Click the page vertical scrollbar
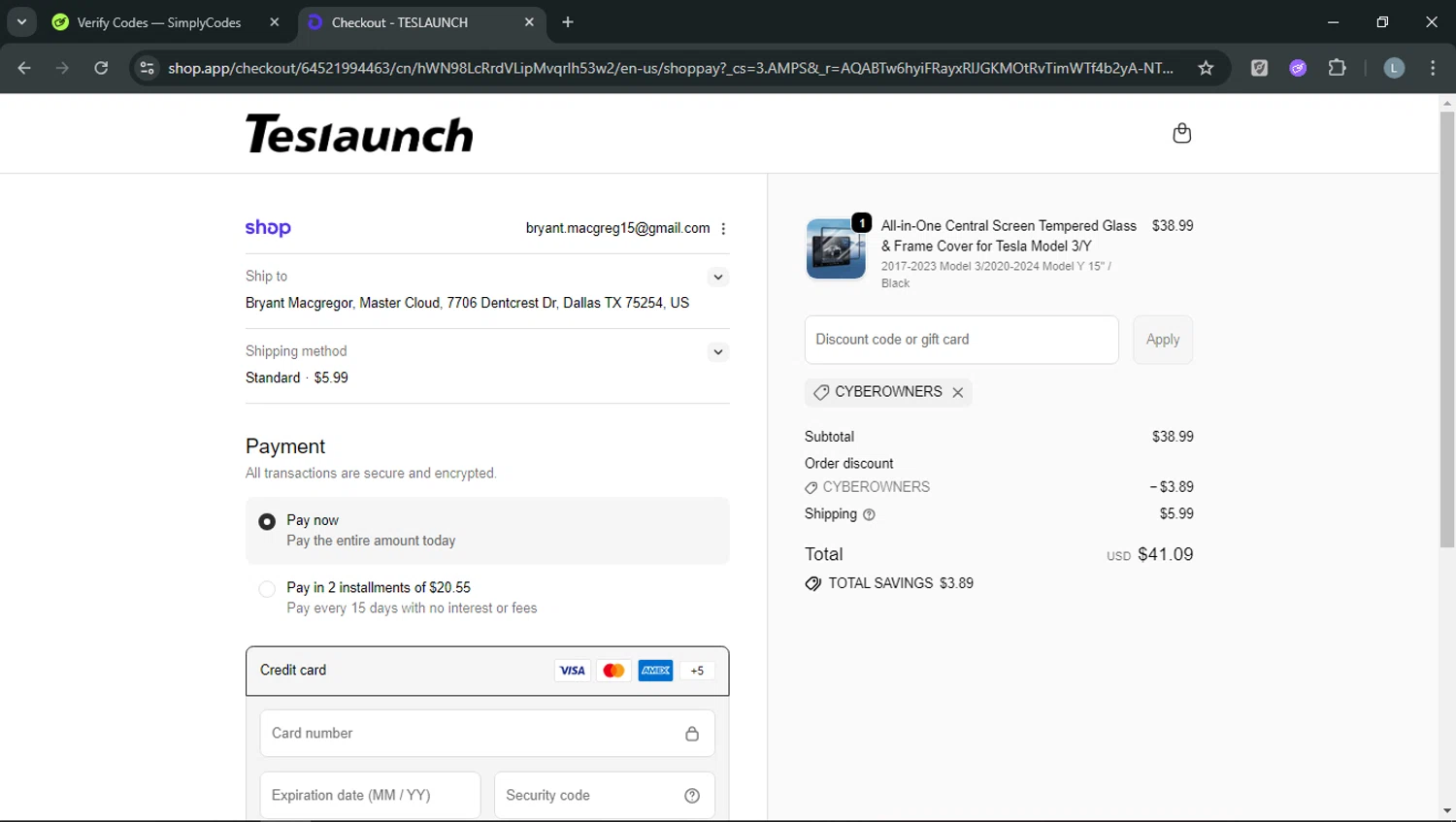The image size is (1456, 822). tap(1447, 330)
